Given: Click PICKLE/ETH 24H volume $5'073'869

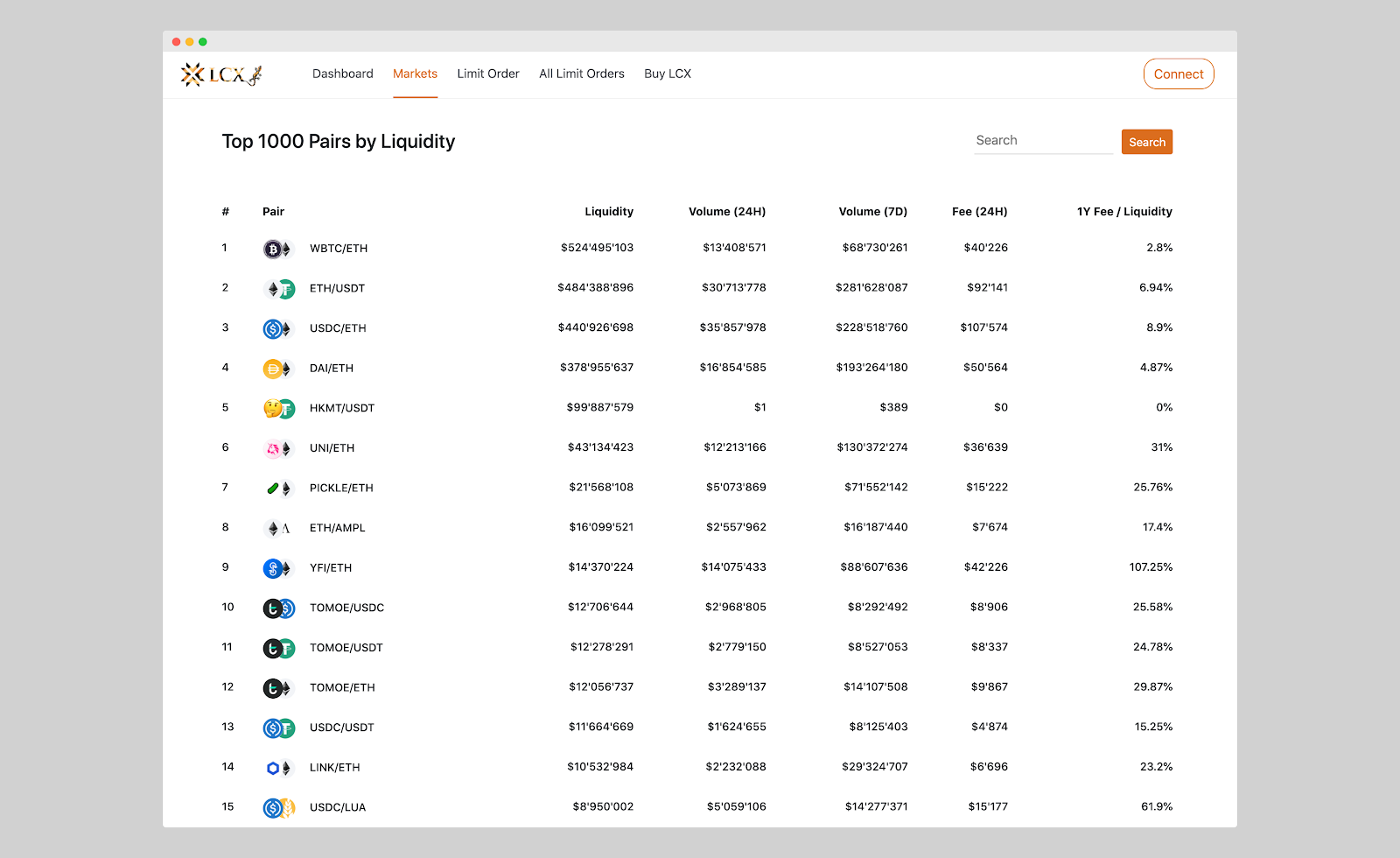Looking at the screenshot, I should [x=736, y=488].
